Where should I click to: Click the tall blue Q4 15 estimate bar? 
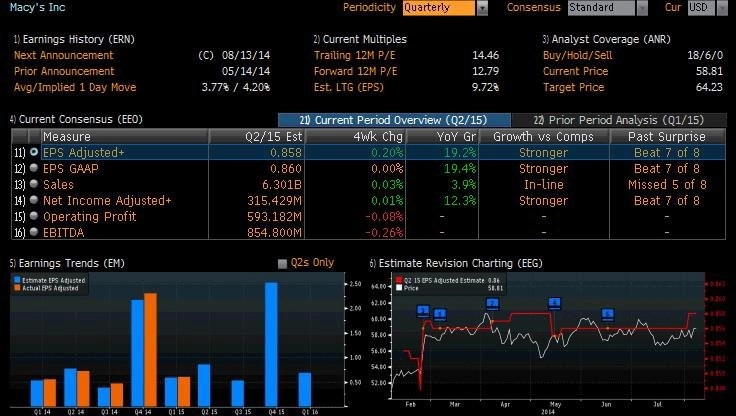271,344
